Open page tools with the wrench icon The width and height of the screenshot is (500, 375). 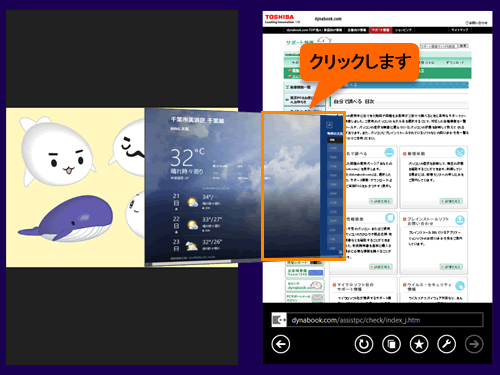(x=447, y=344)
